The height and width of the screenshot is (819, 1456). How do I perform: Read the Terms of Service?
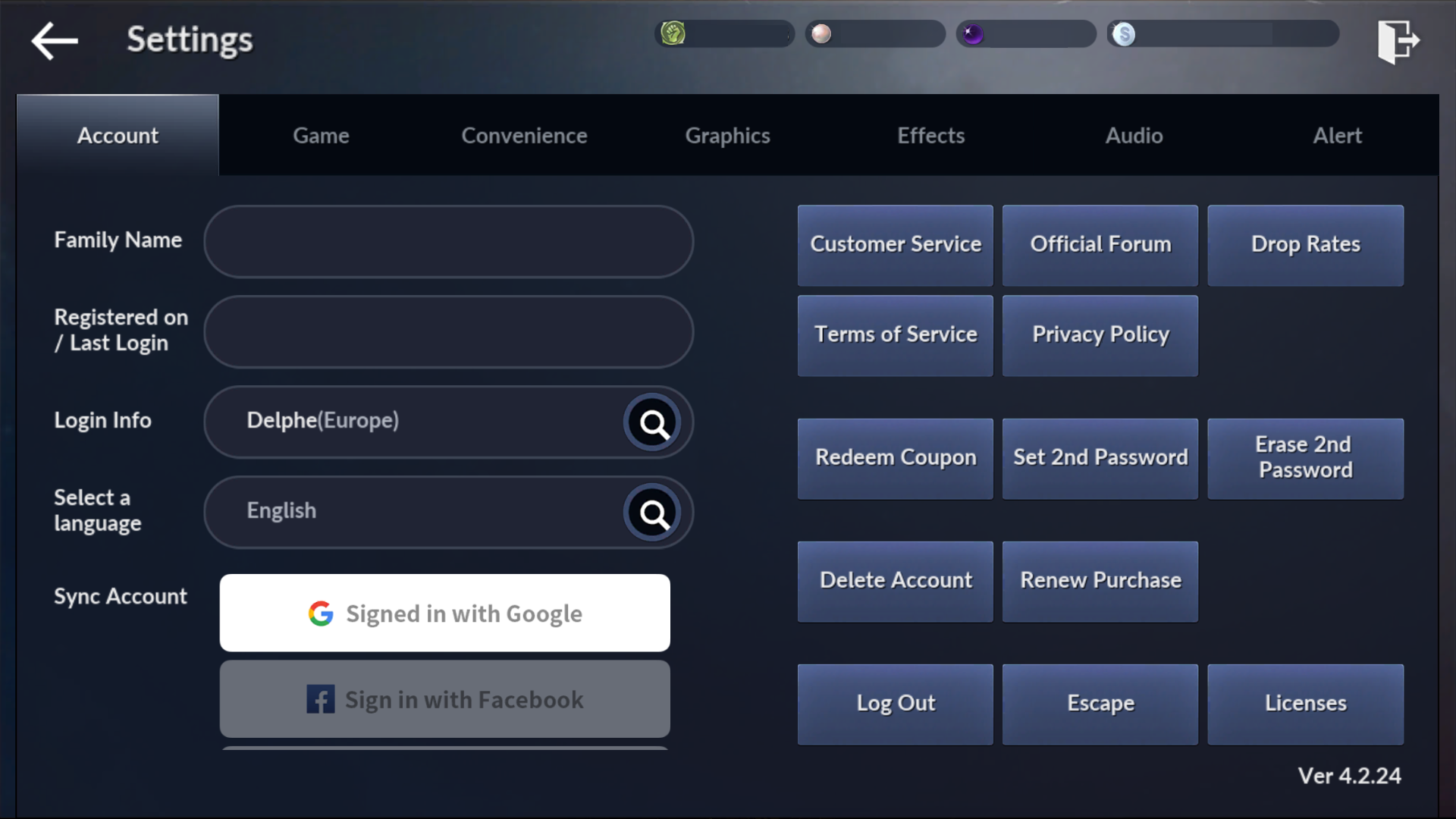(x=895, y=335)
